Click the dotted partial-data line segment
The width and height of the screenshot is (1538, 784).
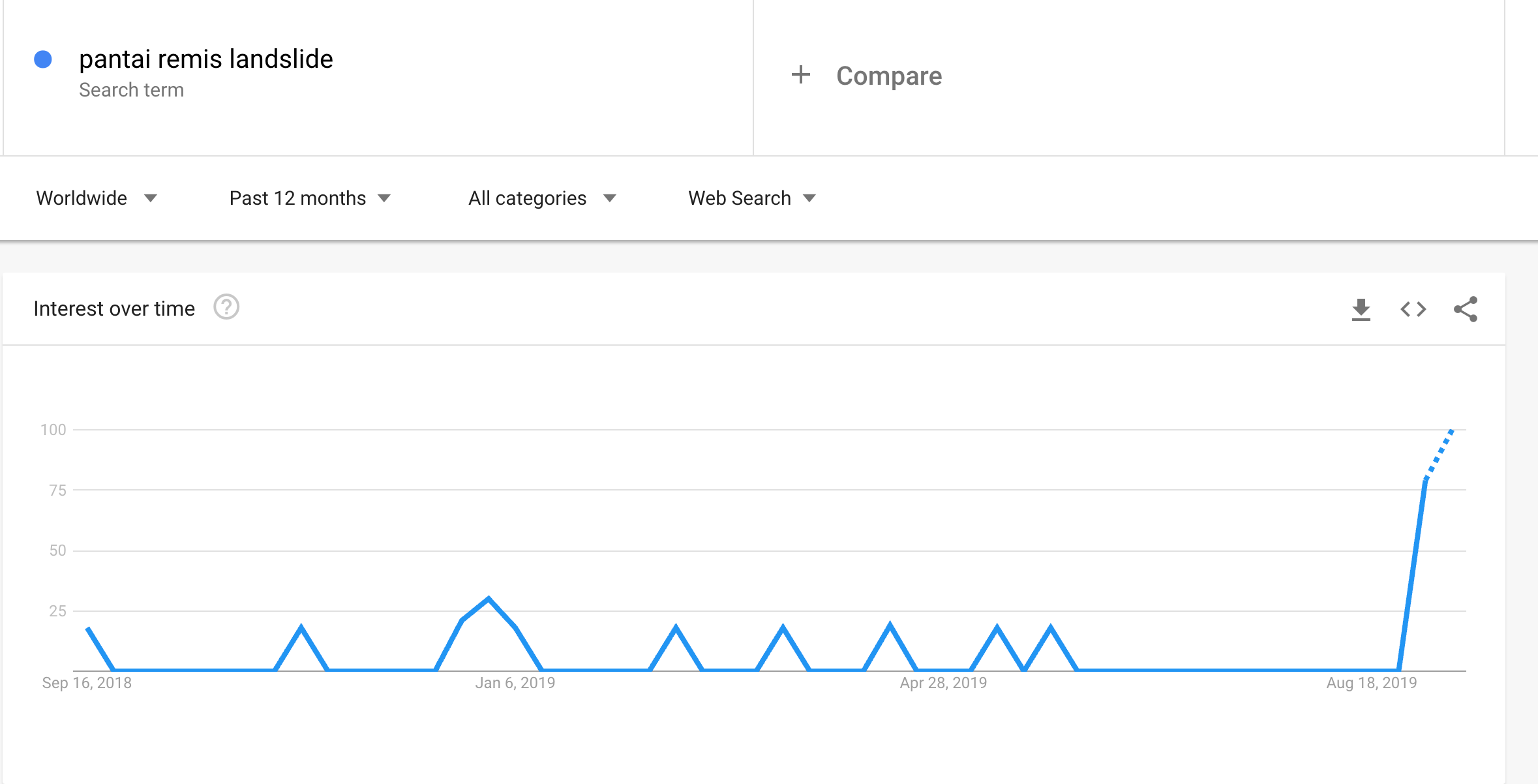[x=1440, y=454]
